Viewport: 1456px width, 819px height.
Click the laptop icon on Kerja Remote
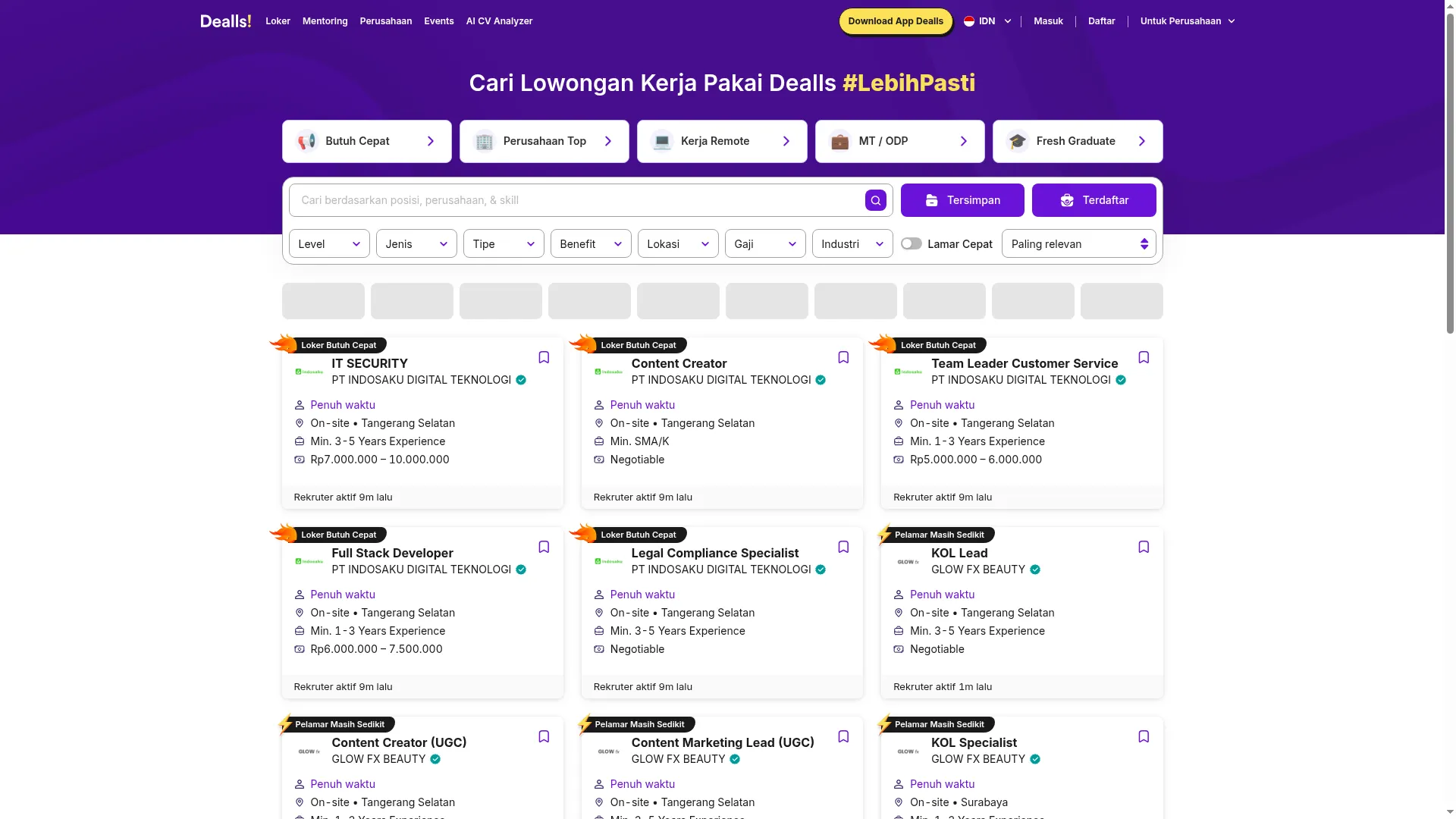click(662, 141)
